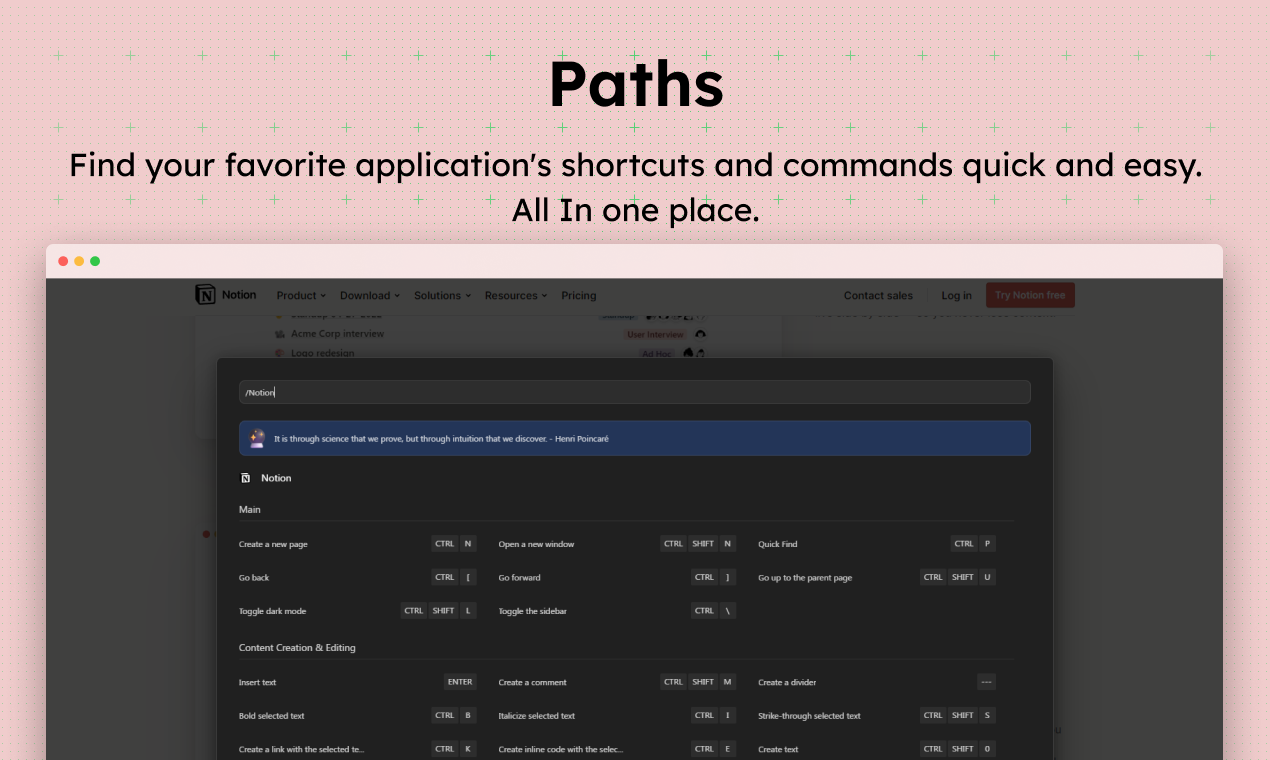This screenshot has width=1270, height=760.
Task: Select the Toggle the sidebar shortcut
Action: coord(617,610)
